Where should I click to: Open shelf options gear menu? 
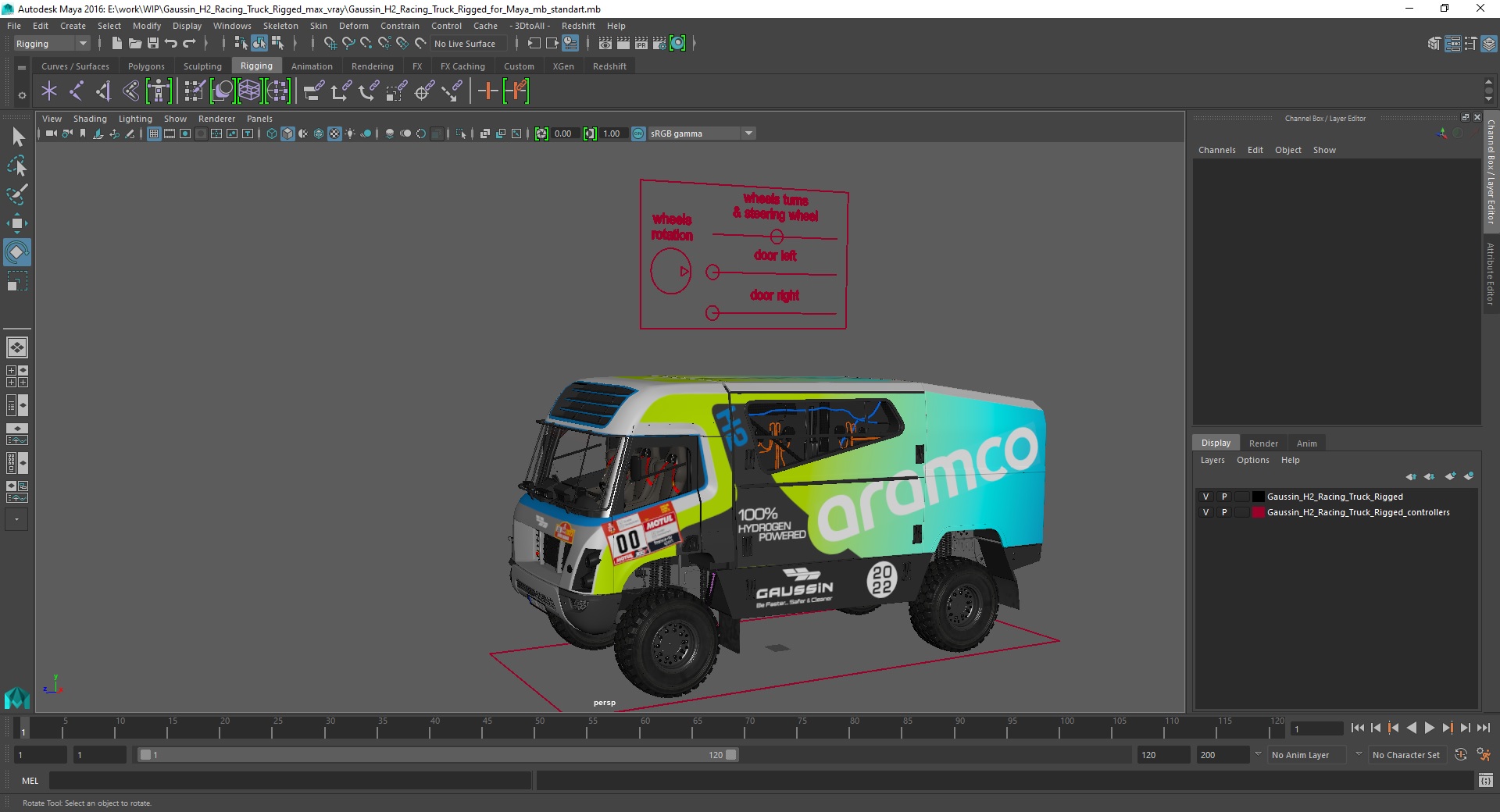click(x=22, y=95)
